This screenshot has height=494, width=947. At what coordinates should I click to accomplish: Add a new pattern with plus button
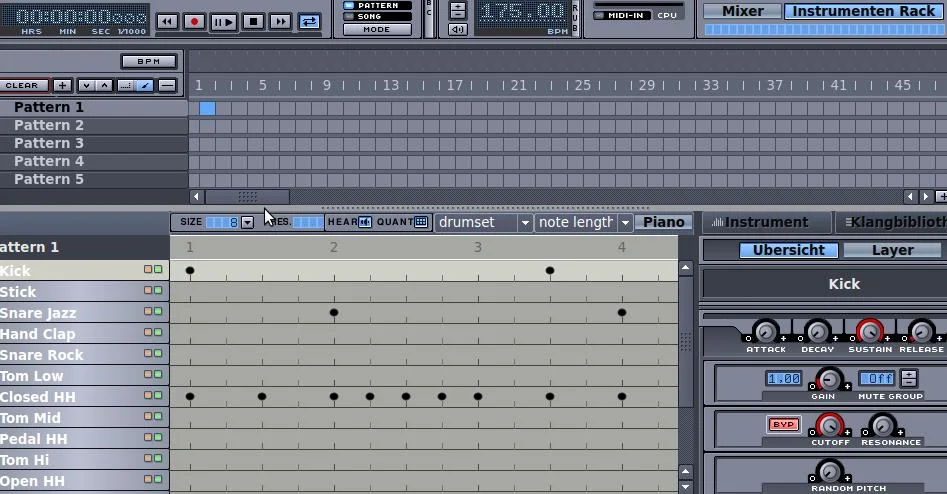[62, 86]
